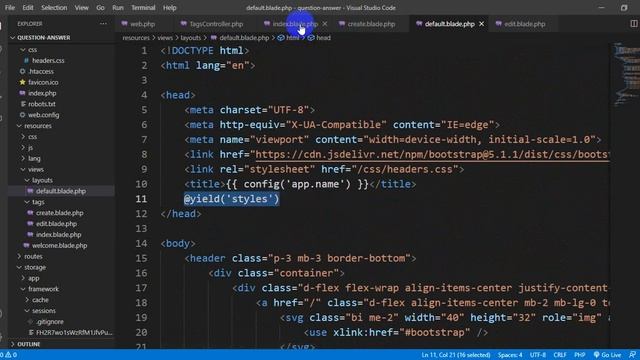Switch to the create.blade.php tab
Screen dimensions: 640x360
371,24
